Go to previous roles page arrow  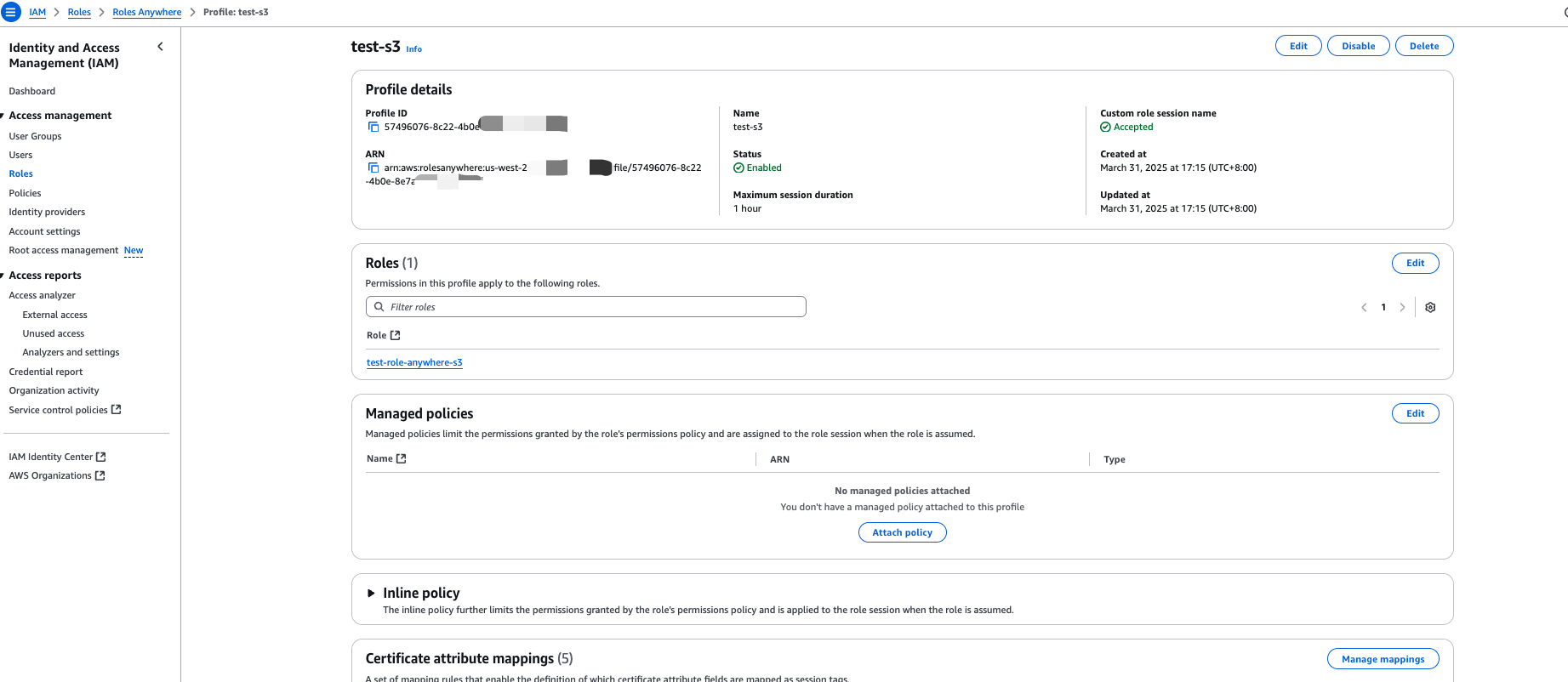(x=1364, y=308)
